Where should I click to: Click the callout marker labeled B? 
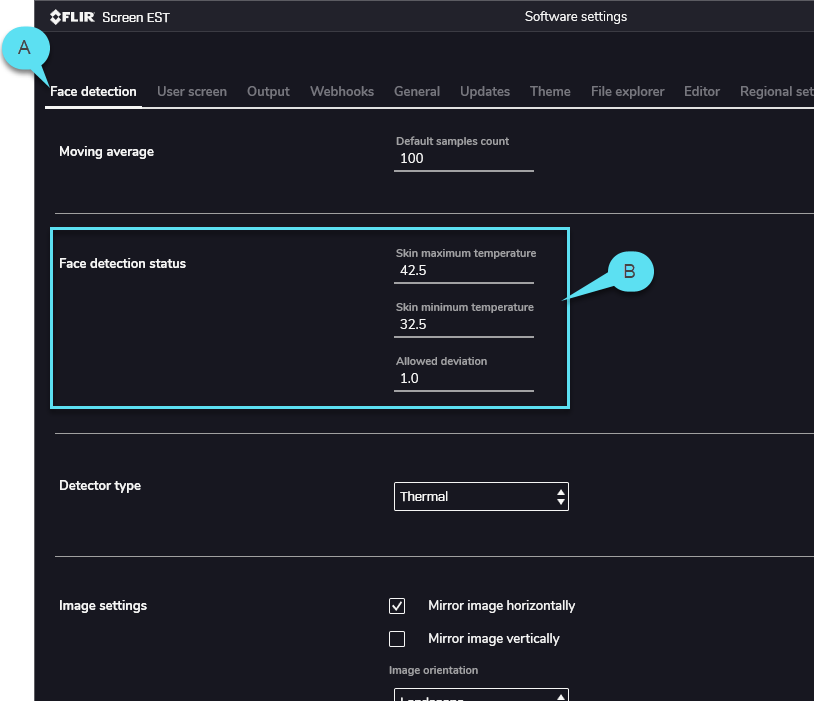point(629,271)
